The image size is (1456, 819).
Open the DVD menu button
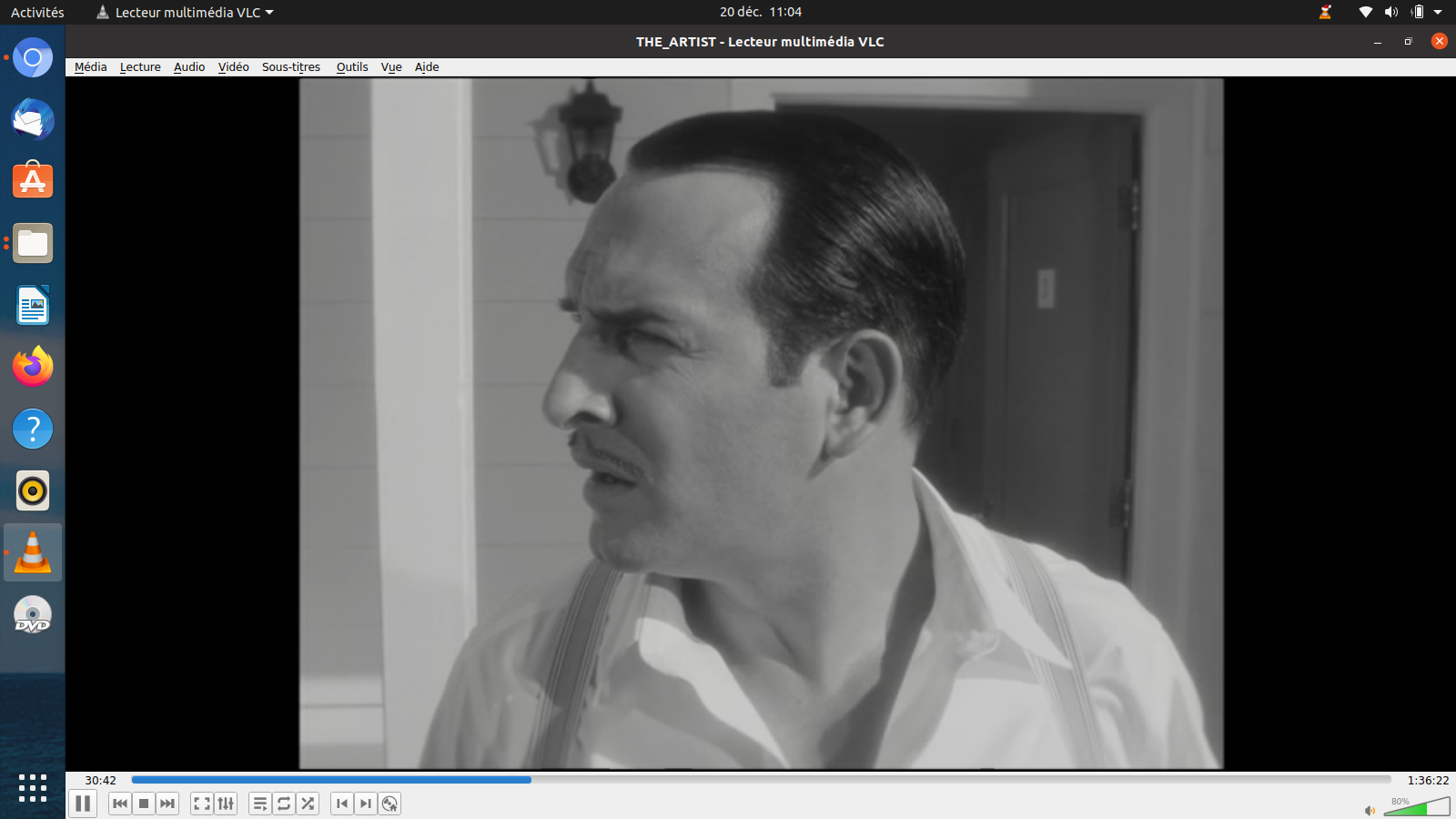(389, 804)
